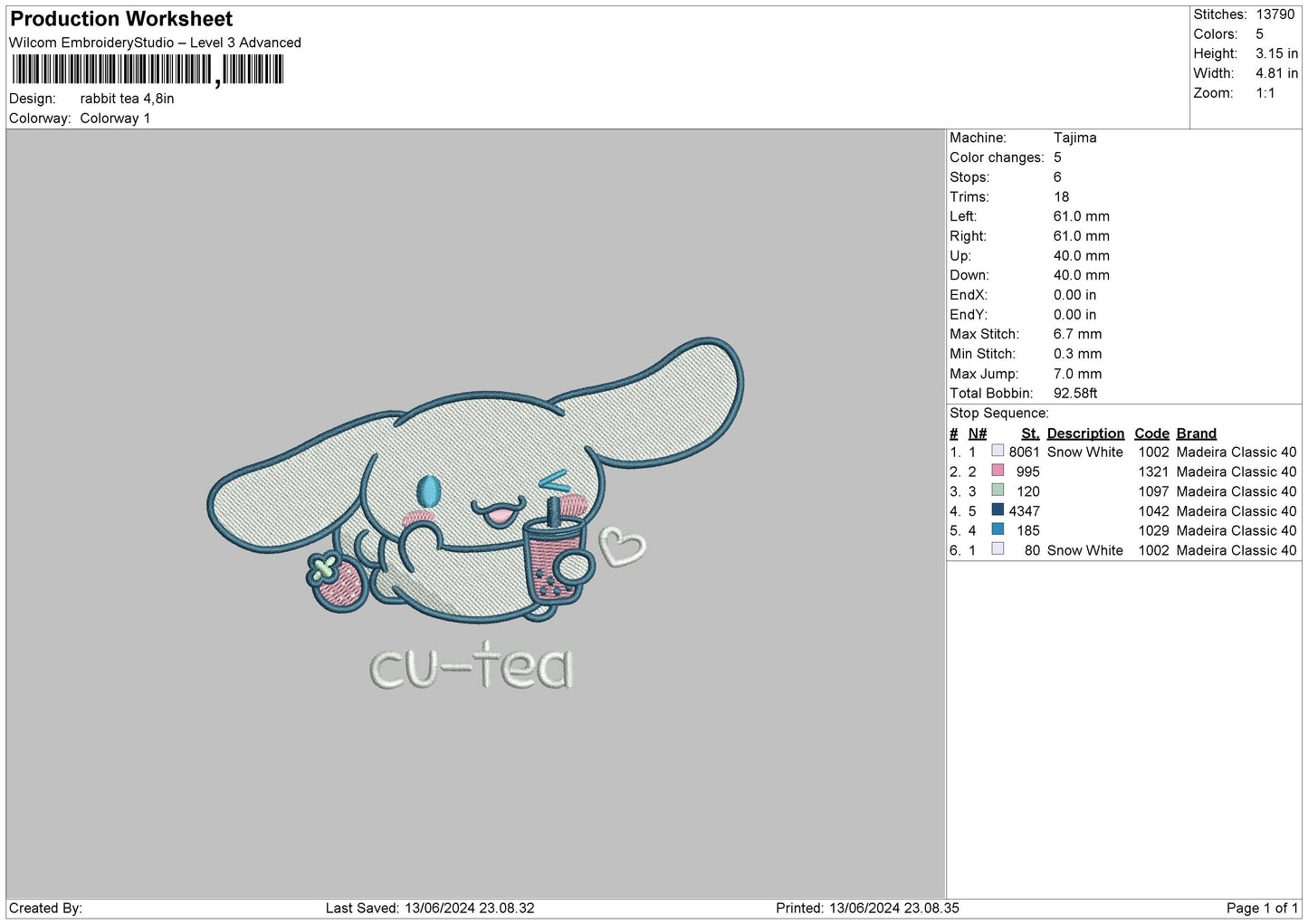Image resolution: width=1308 pixels, height=924 pixels.
Task: Click the stitch count 185 in row 5
Action: [1028, 530]
